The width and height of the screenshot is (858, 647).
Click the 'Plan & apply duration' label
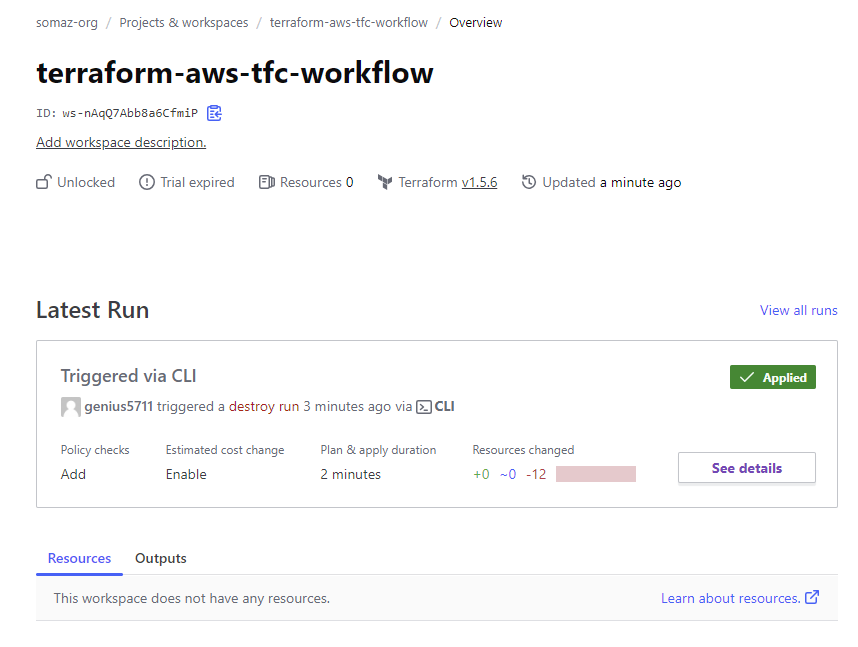point(379,450)
